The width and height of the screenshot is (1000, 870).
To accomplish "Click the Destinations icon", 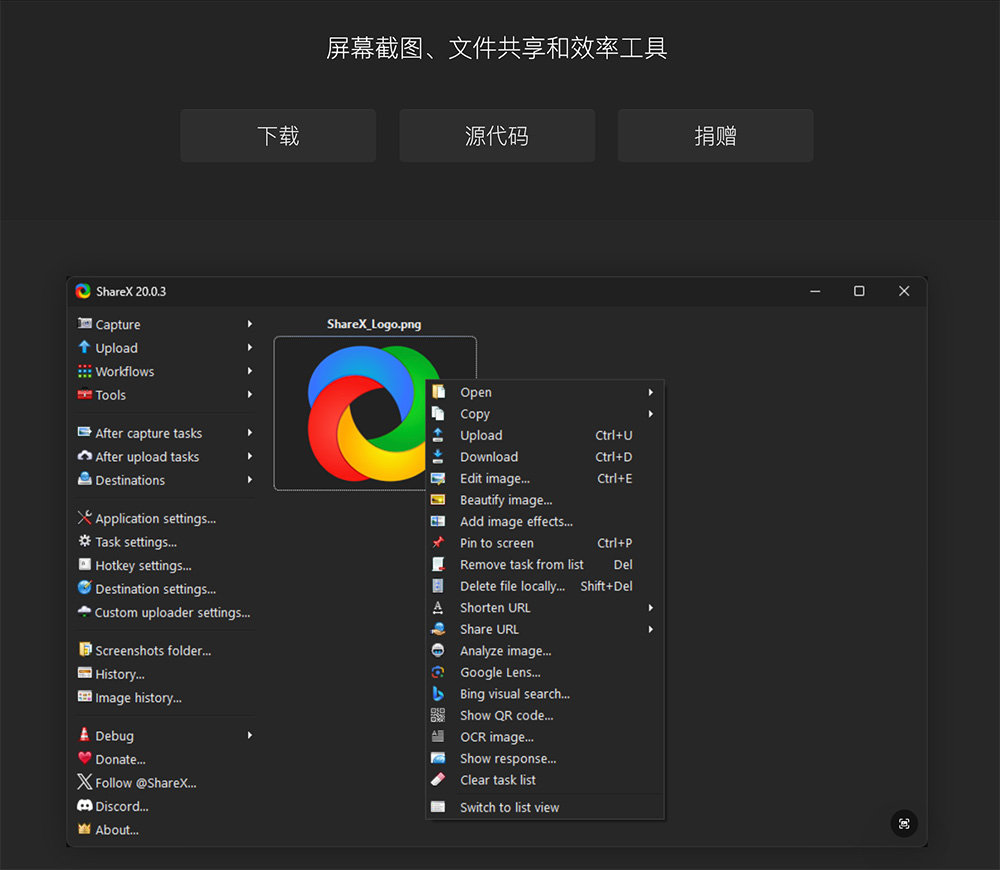I will [84, 479].
